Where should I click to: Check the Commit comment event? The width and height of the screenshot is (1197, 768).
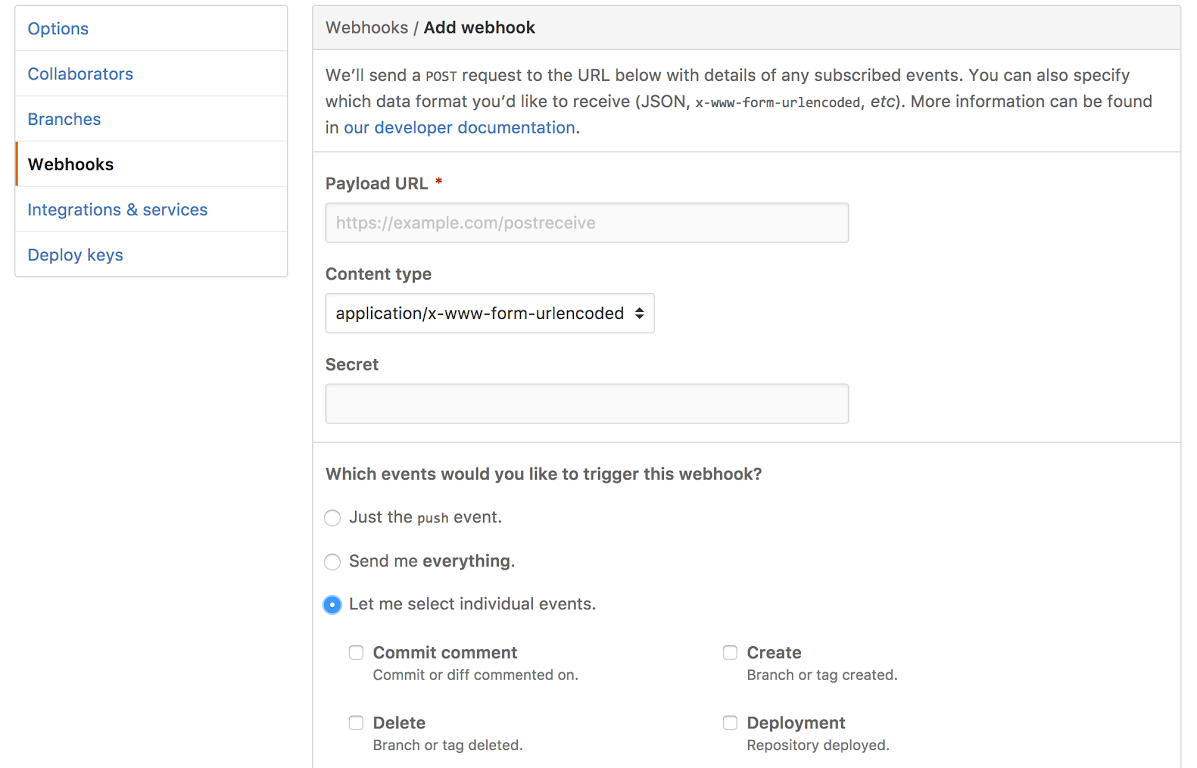coord(356,653)
